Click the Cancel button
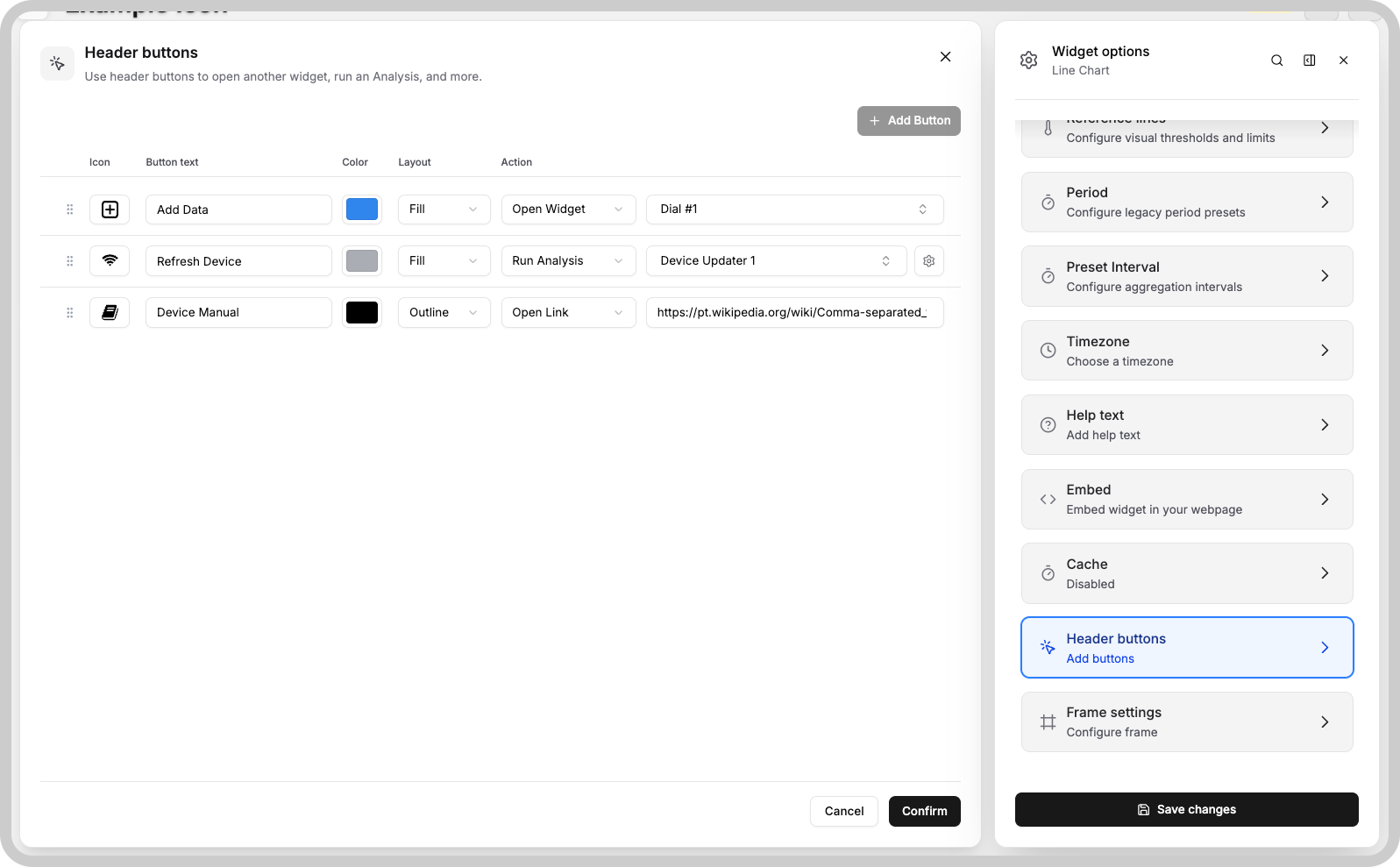Screen dimensions: 1400x867 click(x=844, y=811)
